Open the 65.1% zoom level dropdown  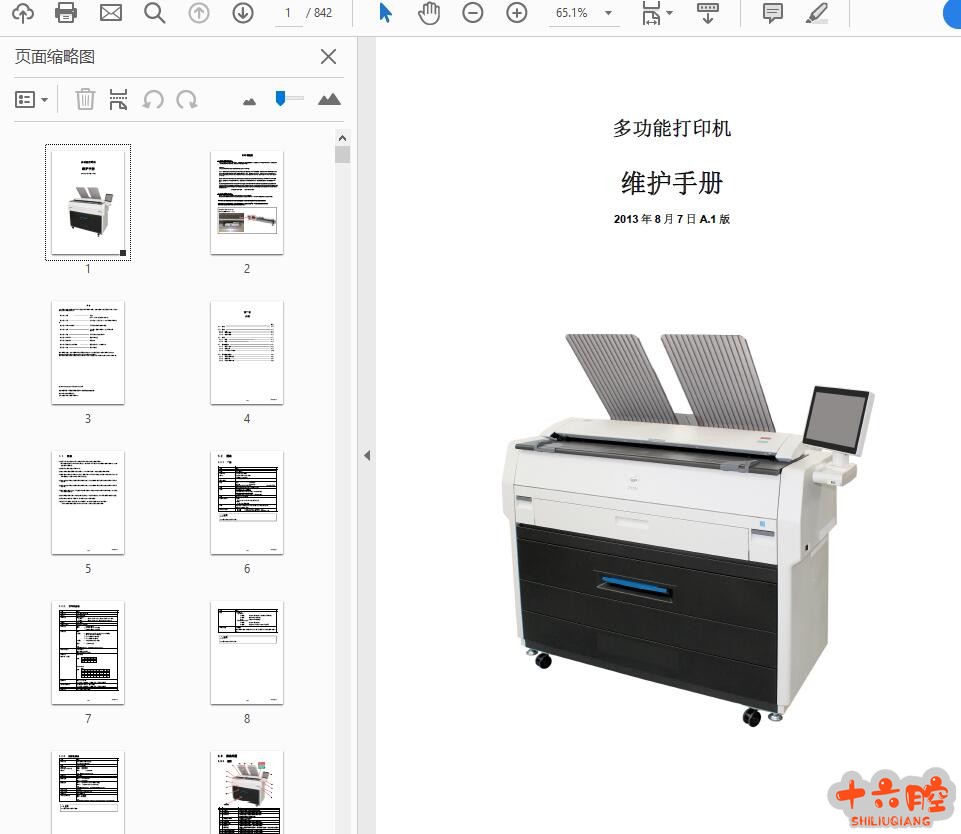pyautogui.click(x=608, y=13)
